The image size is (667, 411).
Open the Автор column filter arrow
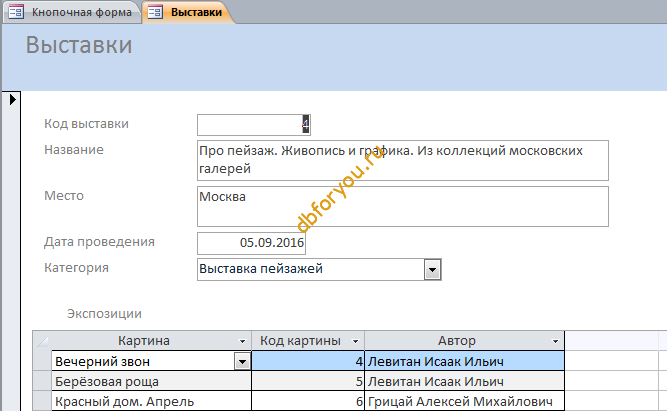(555, 341)
